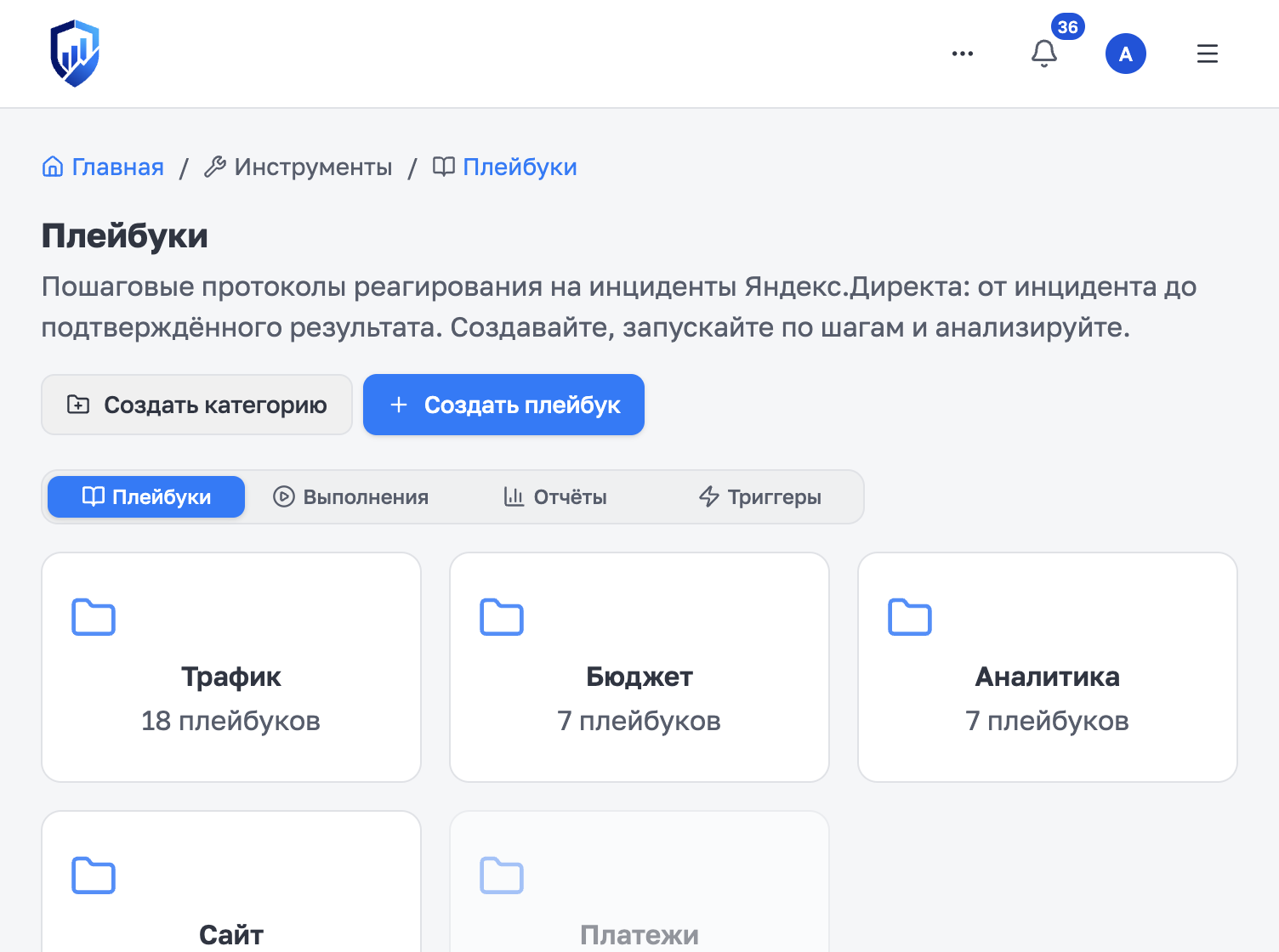Click the shield logo in the header
1279x952 pixels.
[75, 54]
